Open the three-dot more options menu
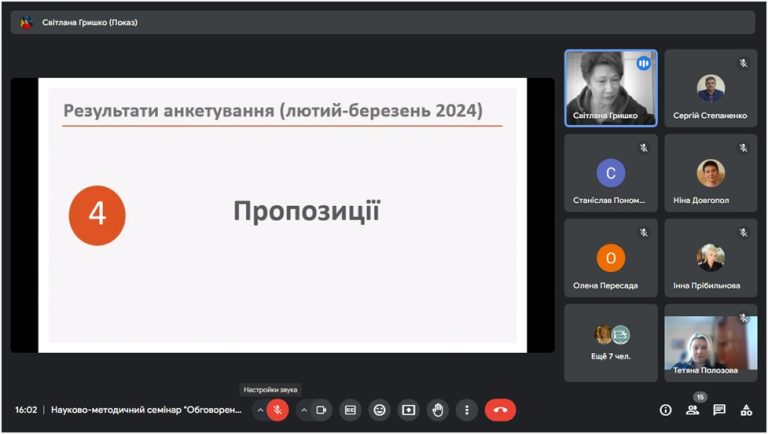 point(467,410)
